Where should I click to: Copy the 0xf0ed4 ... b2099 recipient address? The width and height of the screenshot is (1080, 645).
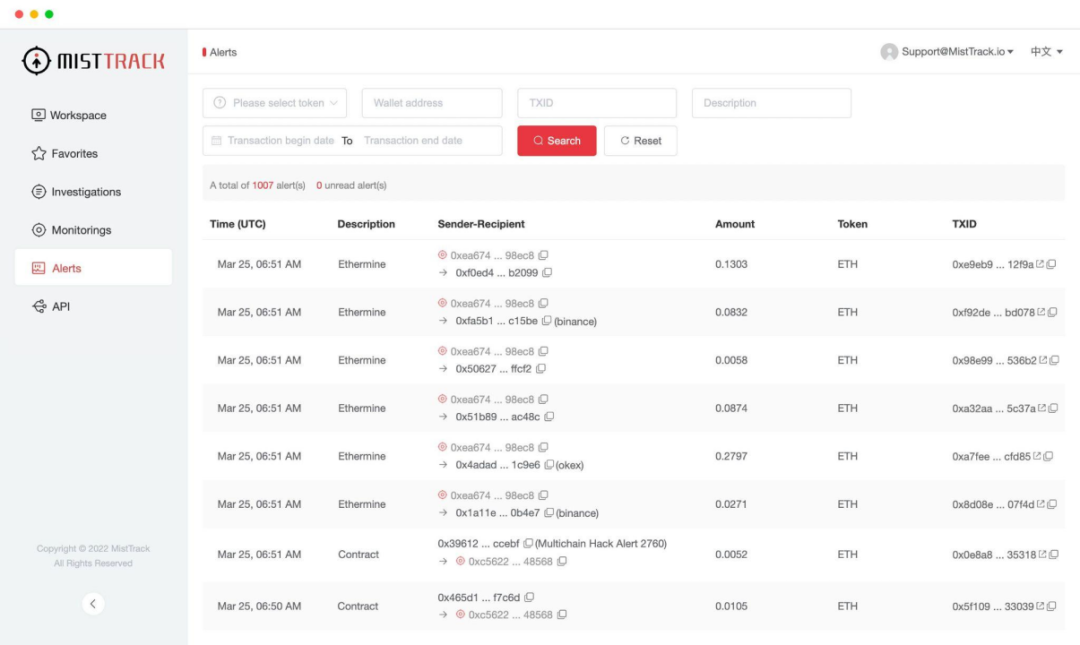547,273
